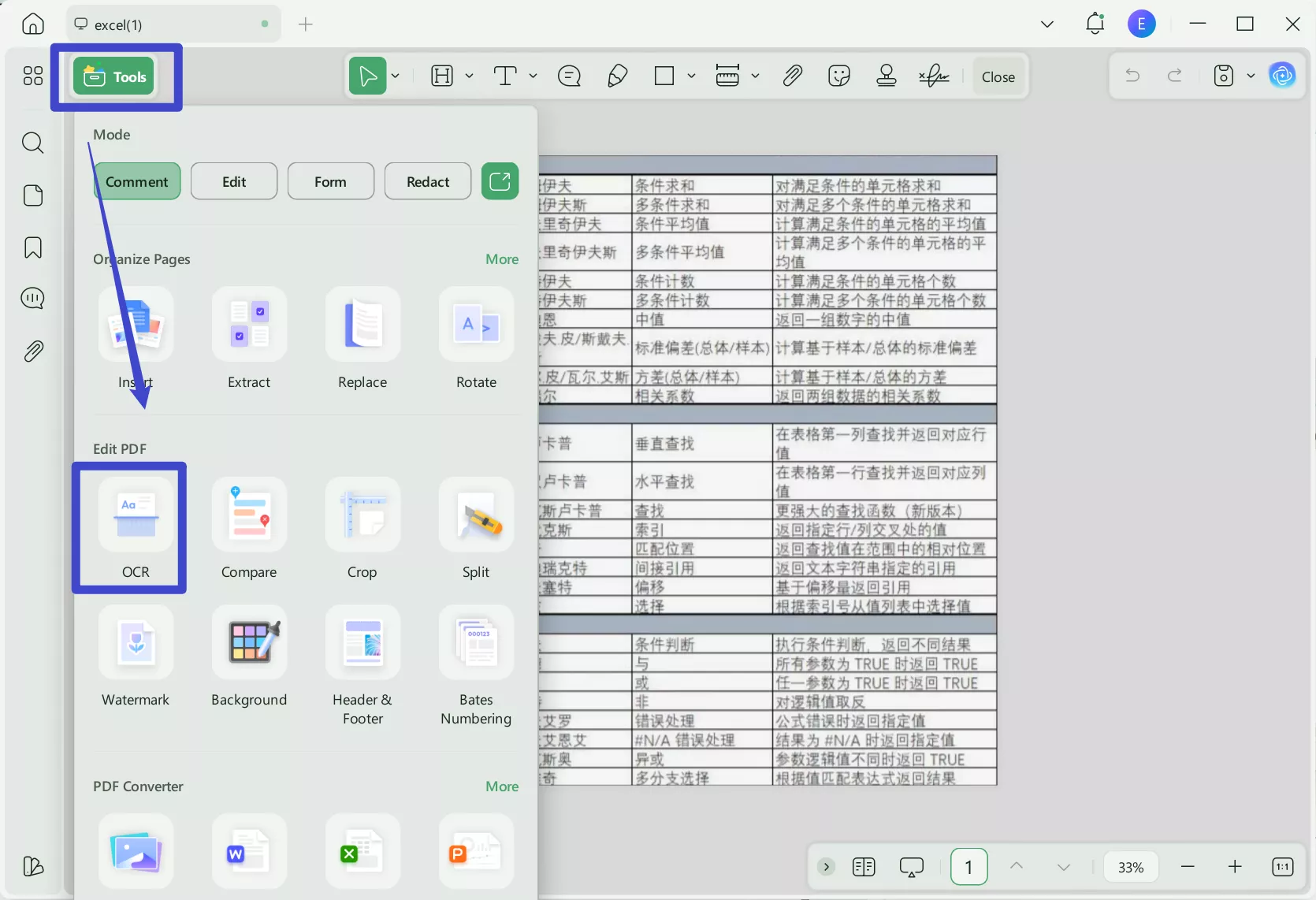Screen dimensions: 1316x900
Task: Click the AI assistant icon
Action: click(x=1283, y=76)
